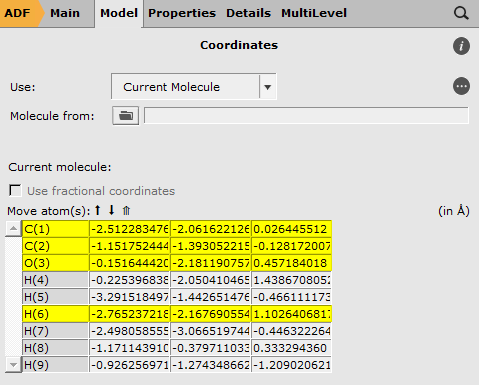Select atom row H(8)
479x385 pixels.
55,348
